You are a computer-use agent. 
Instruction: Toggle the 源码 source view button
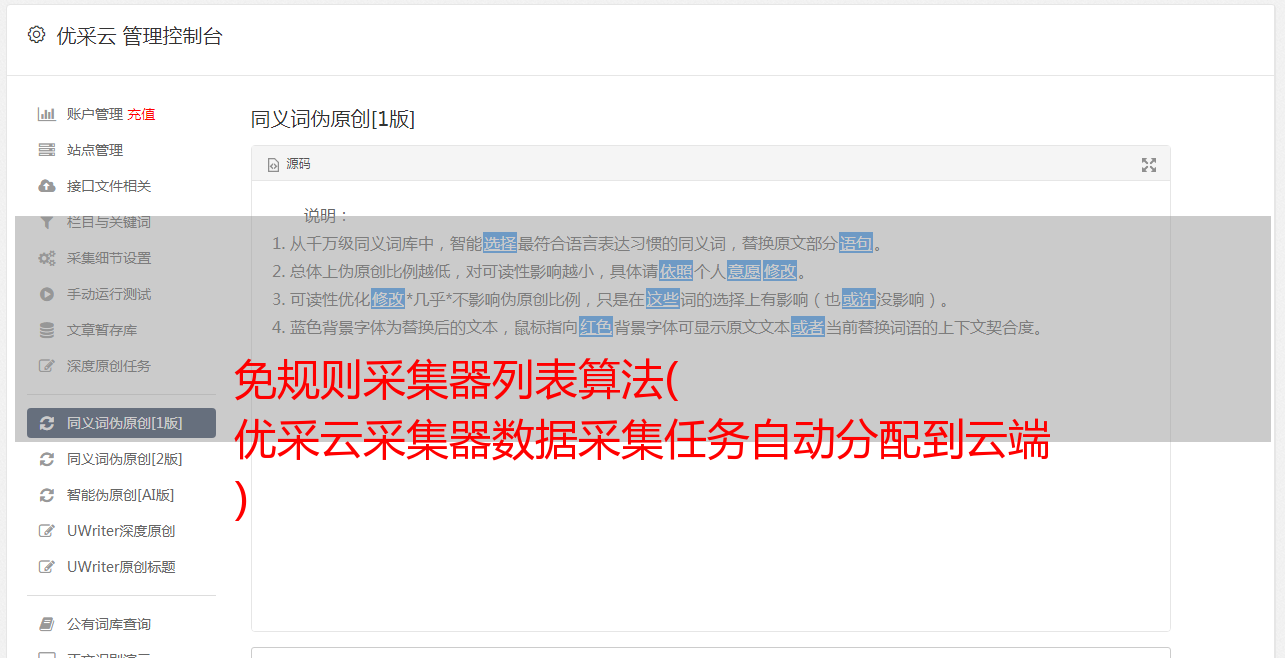click(289, 164)
